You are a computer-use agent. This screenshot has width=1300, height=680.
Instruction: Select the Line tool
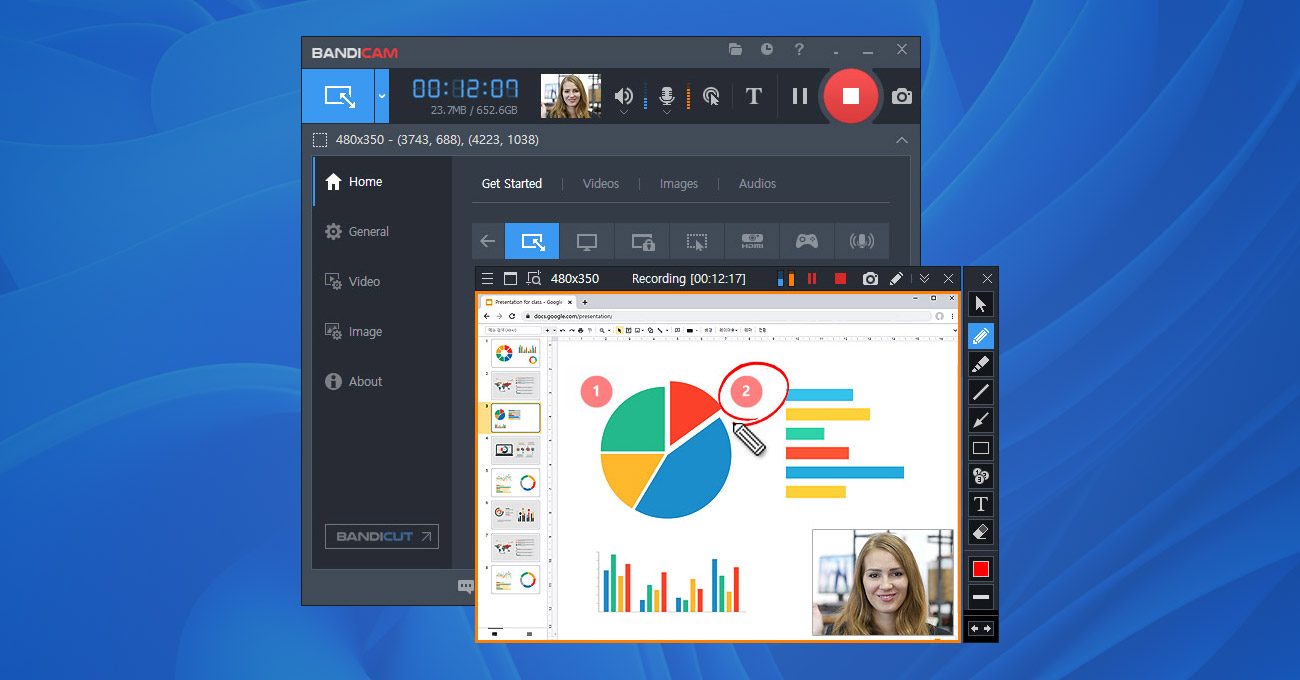(x=981, y=392)
